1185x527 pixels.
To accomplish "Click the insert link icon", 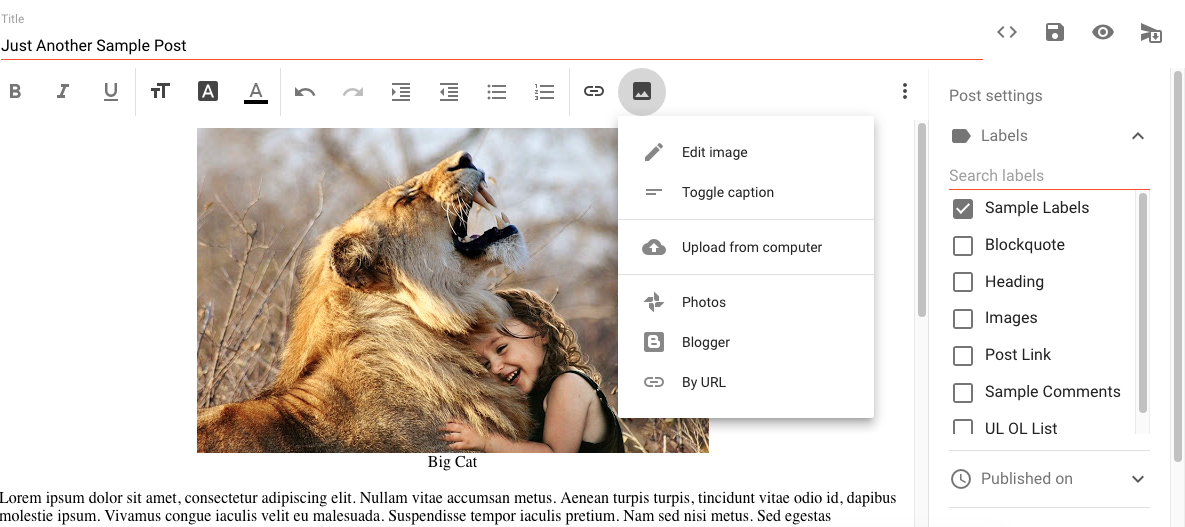I will point(594,92).
